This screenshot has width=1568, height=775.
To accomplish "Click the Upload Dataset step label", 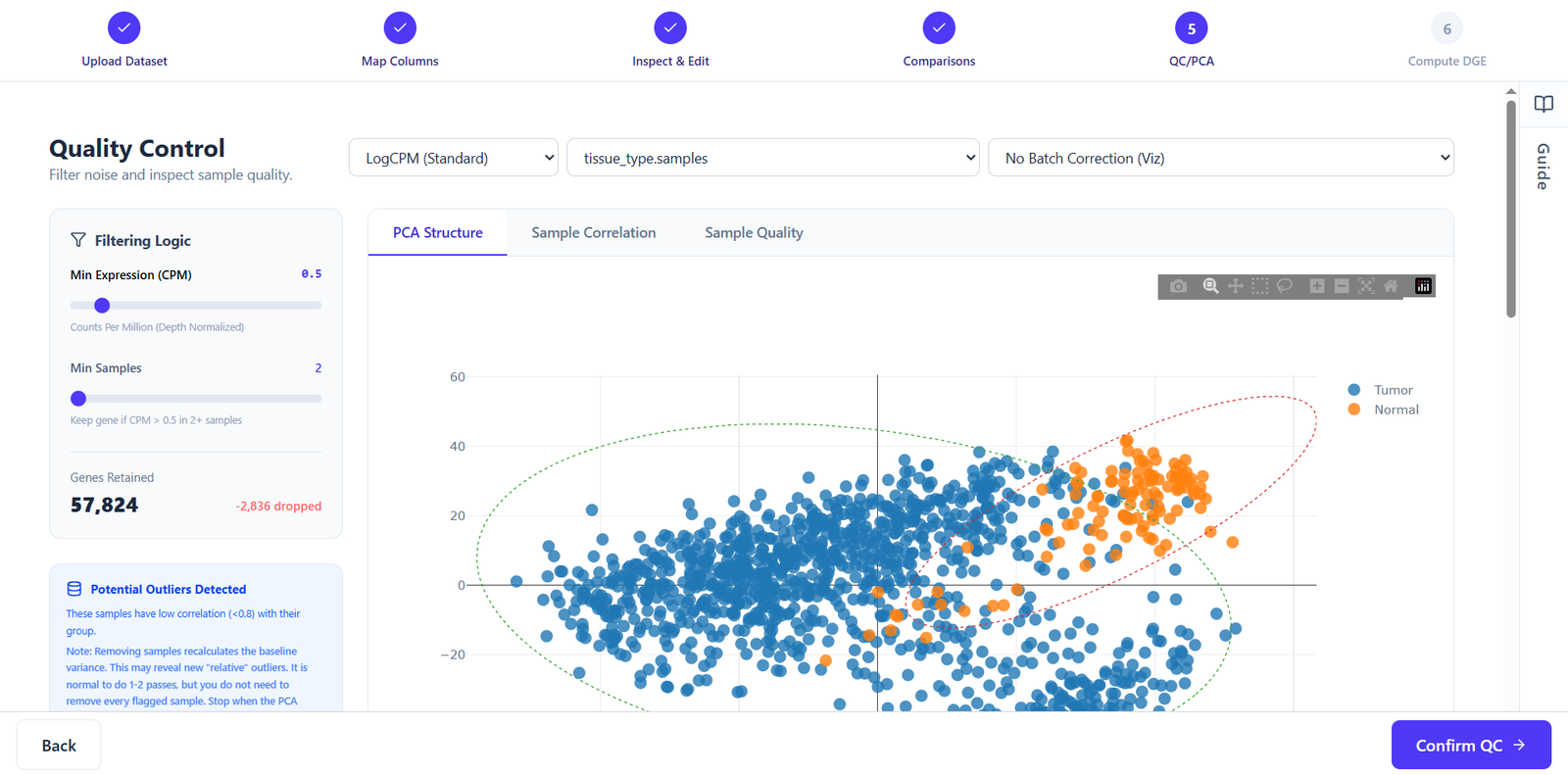I will [x=124, y=61].
